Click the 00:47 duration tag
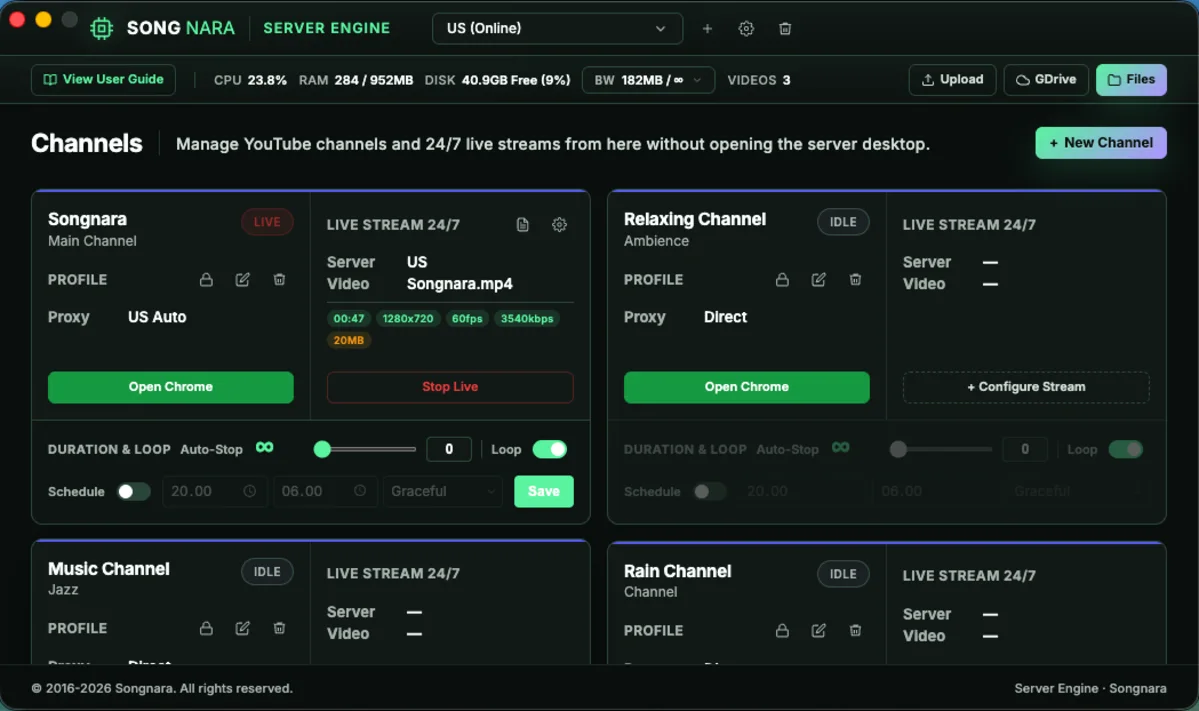This screenshot has width=1199, height=711. coord(349,319)
